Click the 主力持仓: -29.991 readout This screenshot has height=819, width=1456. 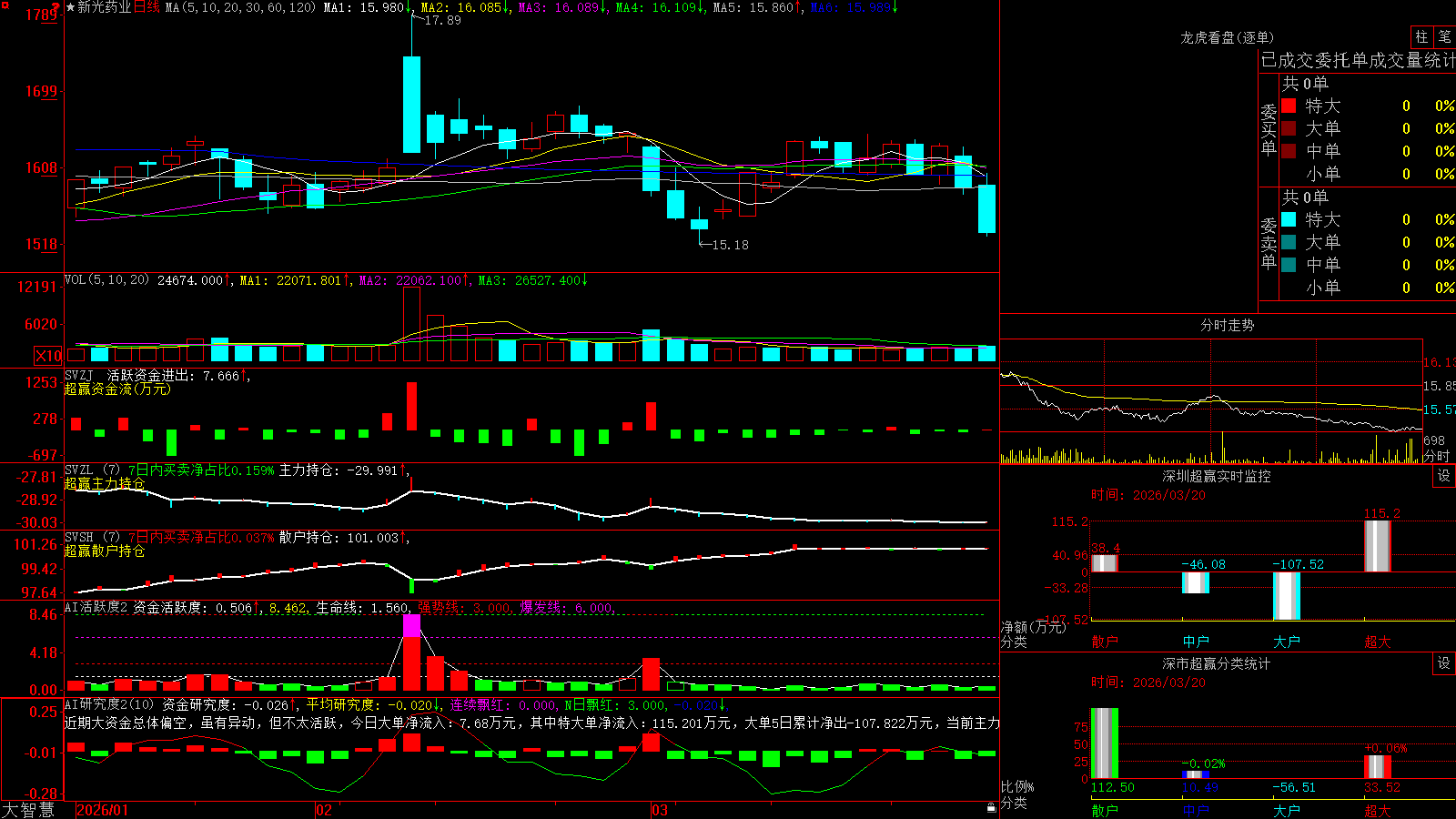[339, 470]
